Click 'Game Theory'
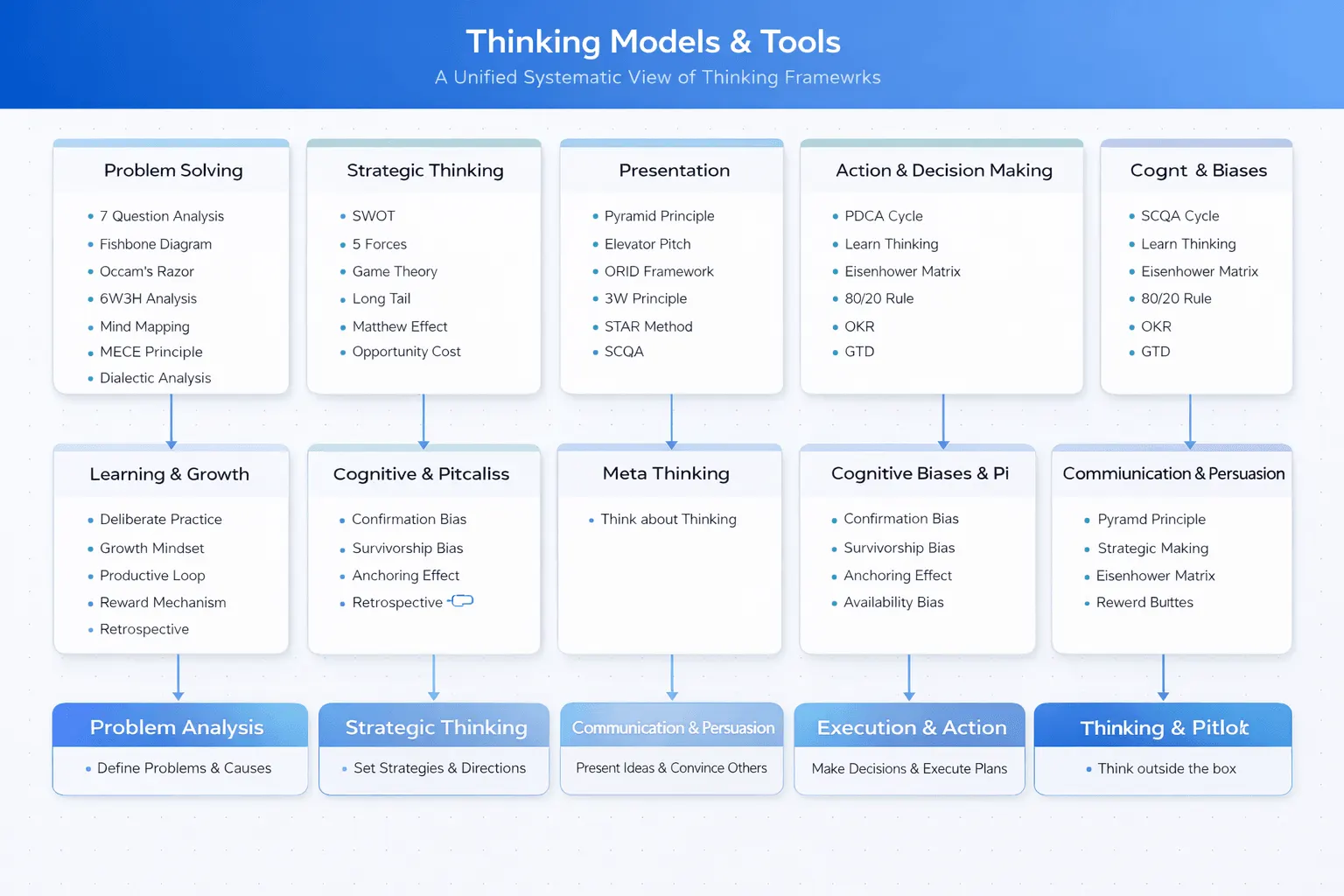This screenshot has height=896, width=1344. (x=395, y=271)
